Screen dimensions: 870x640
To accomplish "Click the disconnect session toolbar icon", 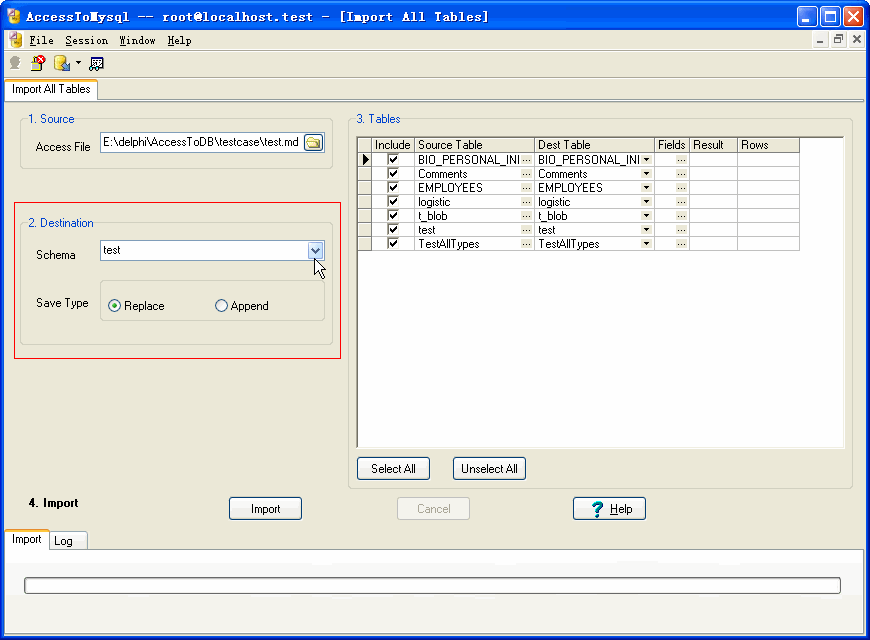I will pyautogui.click(x=38, y=63).
